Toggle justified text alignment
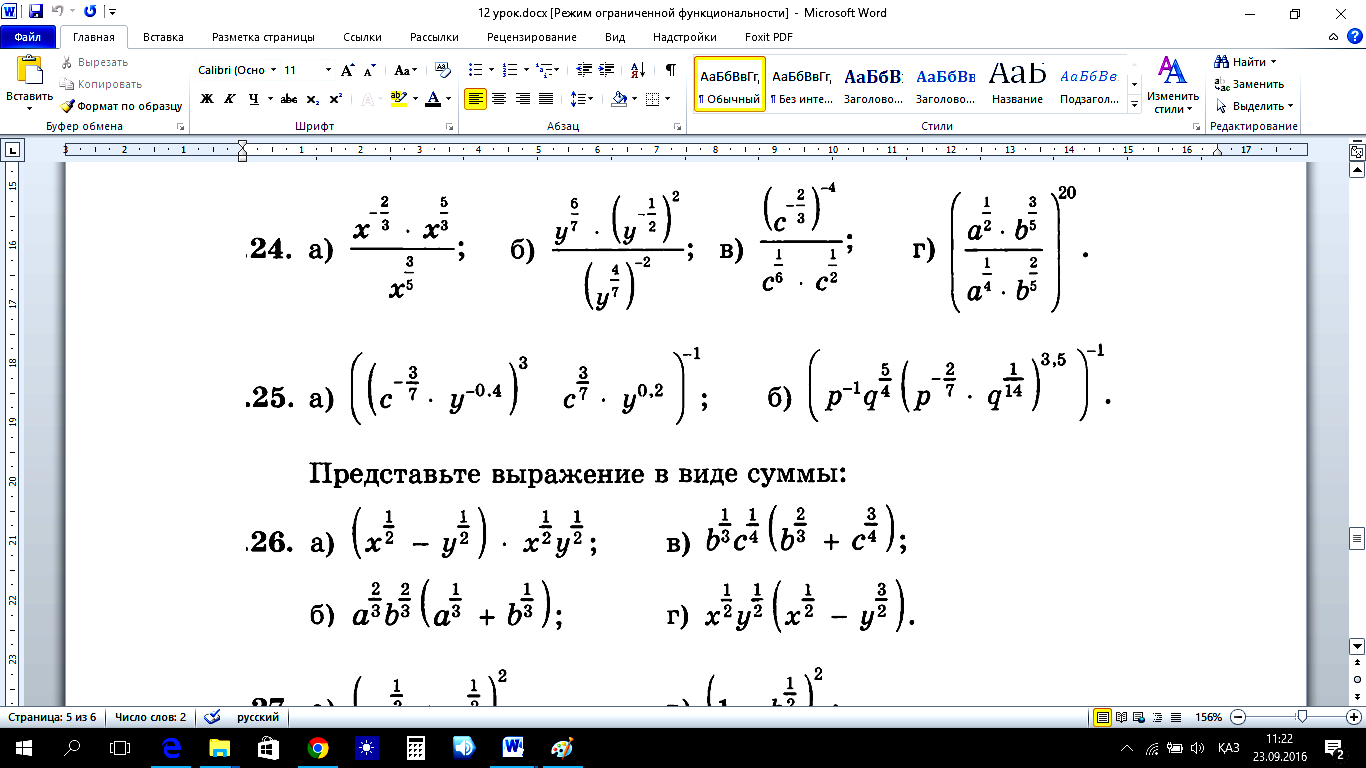 click(546, 99)
